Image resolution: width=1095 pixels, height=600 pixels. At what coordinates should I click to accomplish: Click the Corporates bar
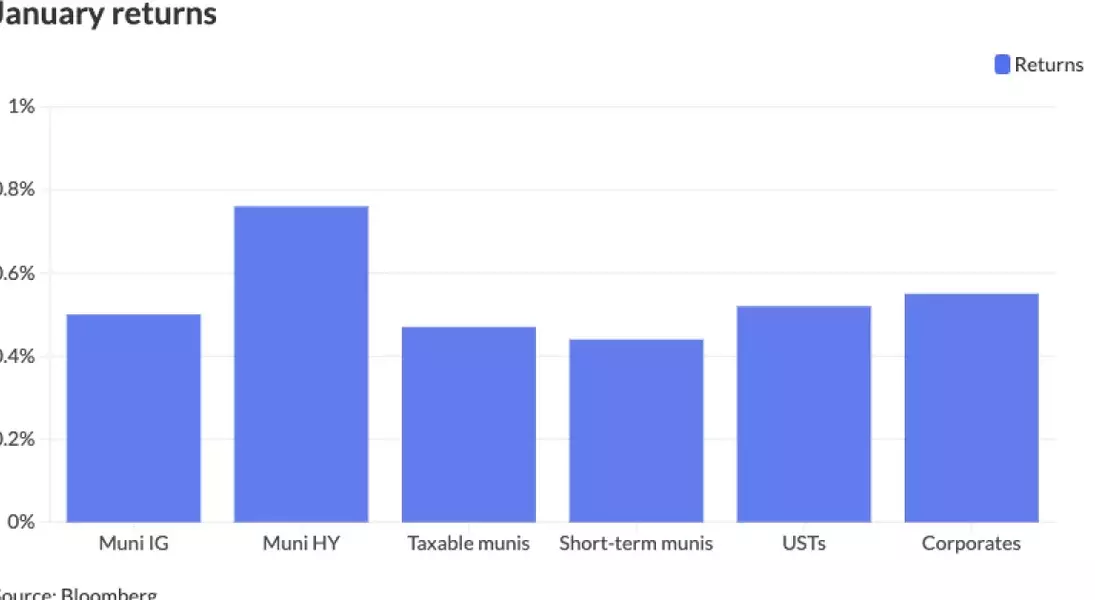971,408
